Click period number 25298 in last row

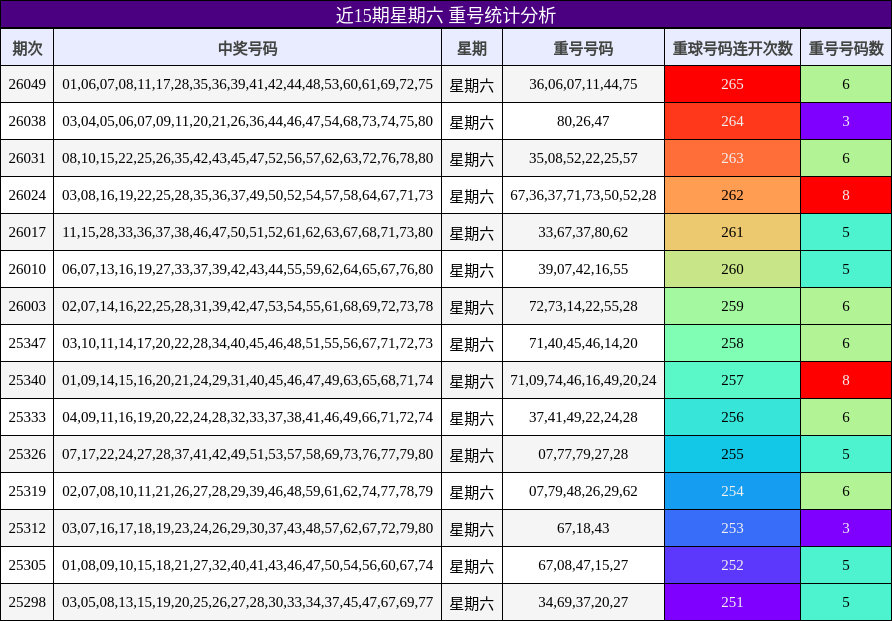27,601
